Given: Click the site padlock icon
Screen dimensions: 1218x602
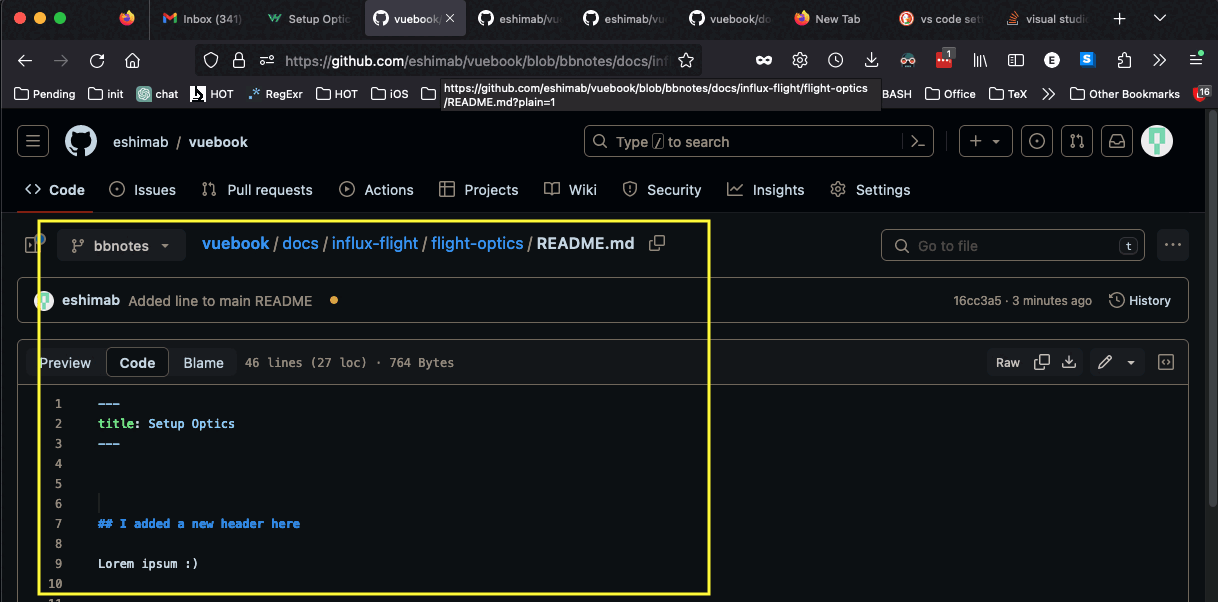Looking at the screenshot, I should (239, 60).
